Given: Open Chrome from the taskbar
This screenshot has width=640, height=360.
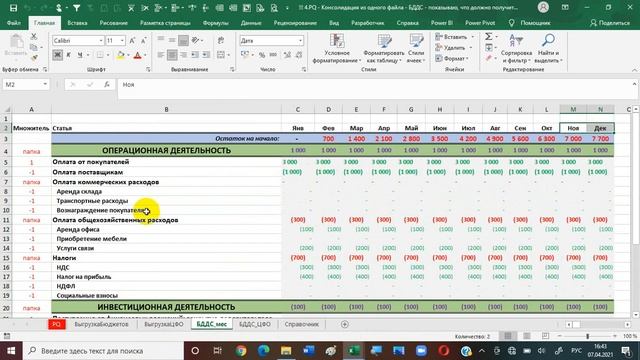Looking at the screenshot, I should point(241,351).
